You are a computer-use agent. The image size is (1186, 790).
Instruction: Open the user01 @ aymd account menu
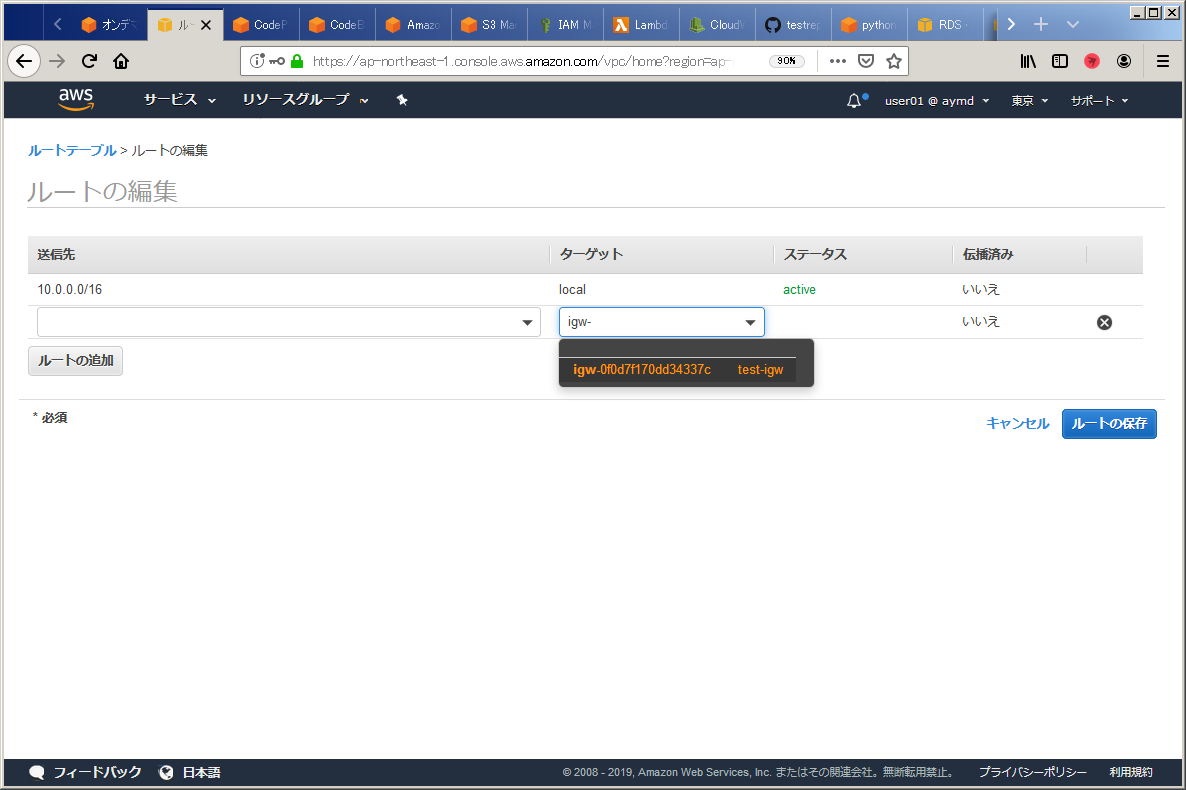(x=936, y=101)
